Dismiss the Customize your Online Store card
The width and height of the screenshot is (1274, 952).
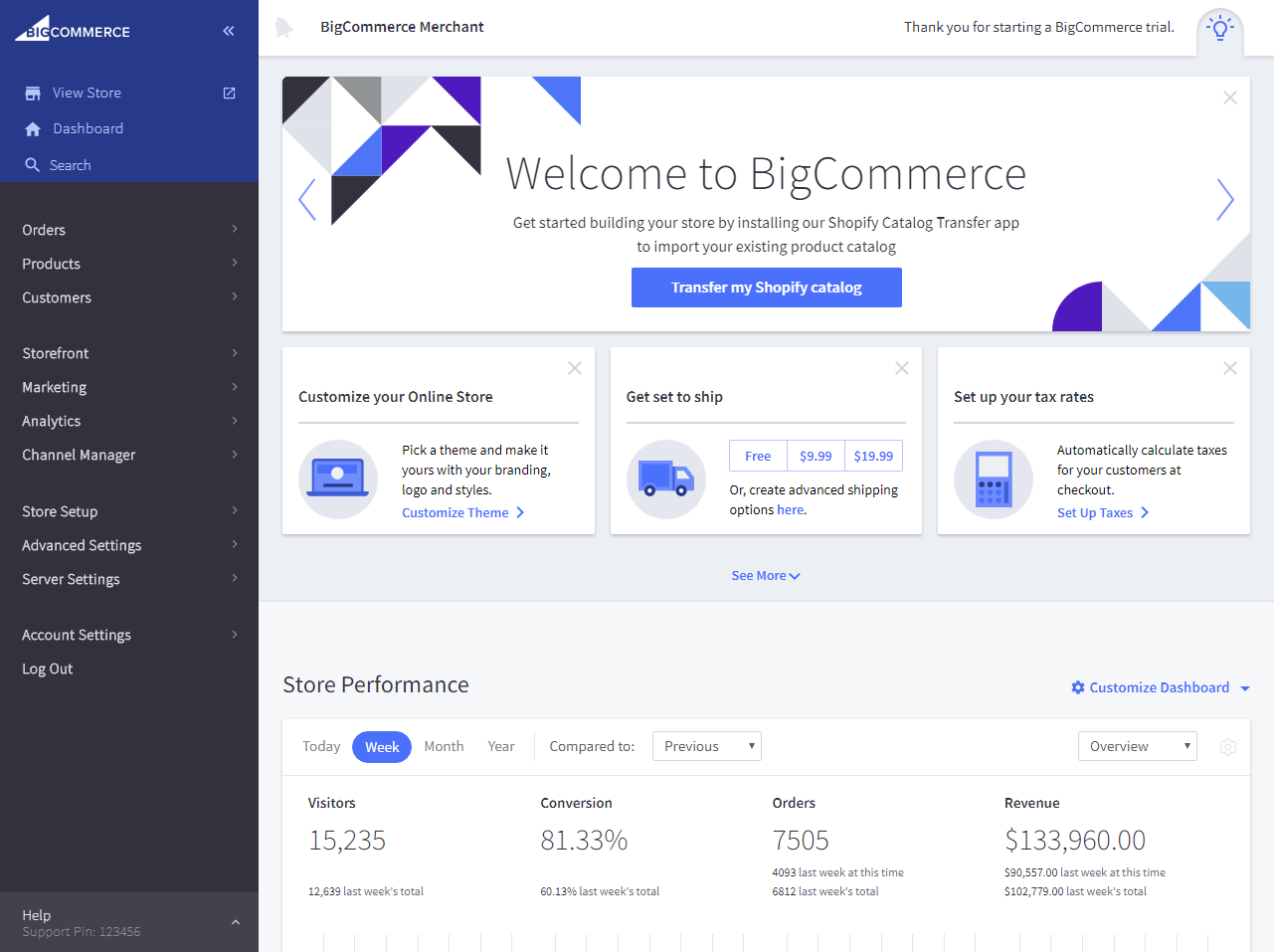coord(575,368)
